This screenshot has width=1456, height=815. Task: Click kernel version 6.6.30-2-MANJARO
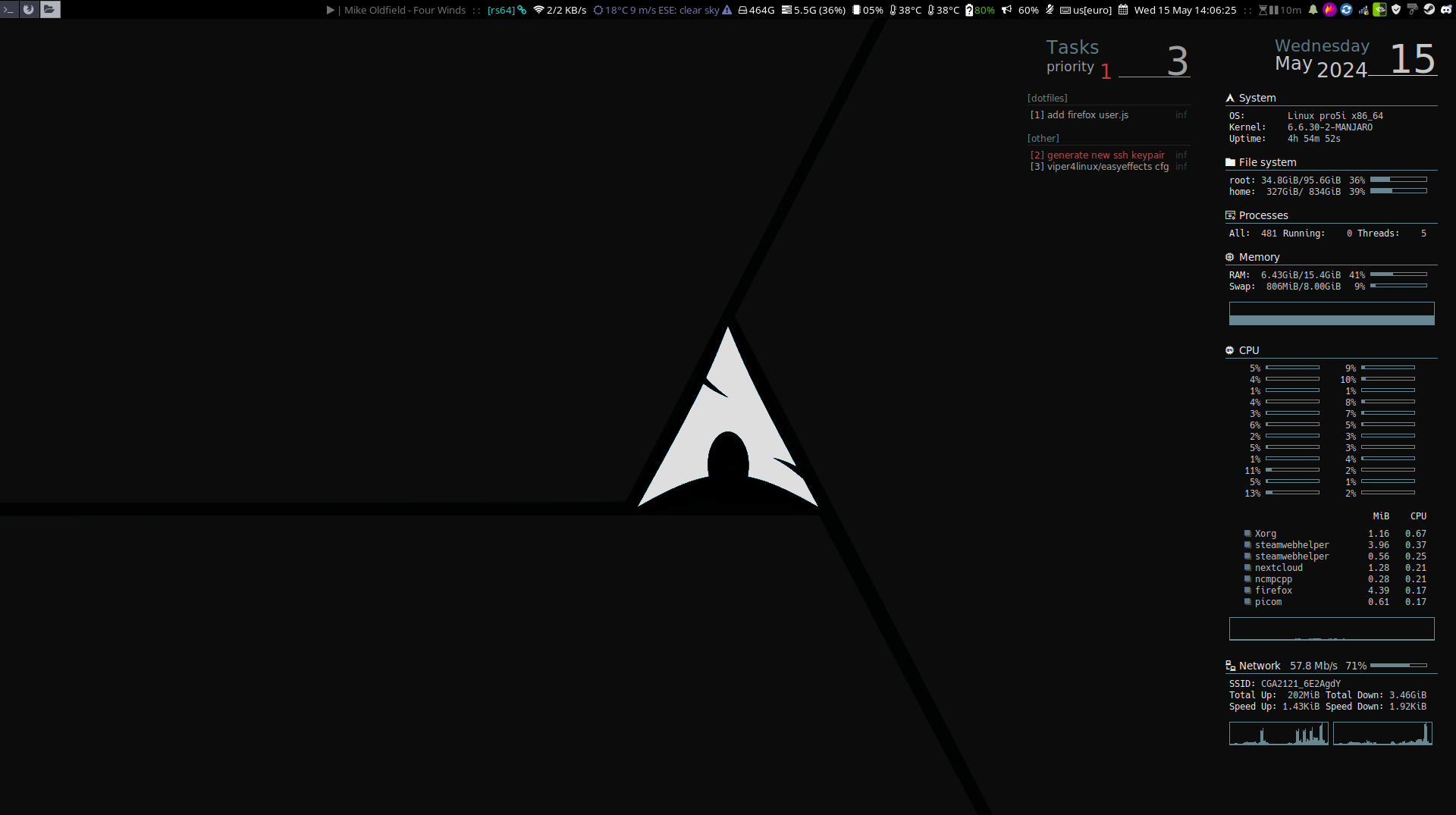pyautogui.click(x=1329, y=127)
